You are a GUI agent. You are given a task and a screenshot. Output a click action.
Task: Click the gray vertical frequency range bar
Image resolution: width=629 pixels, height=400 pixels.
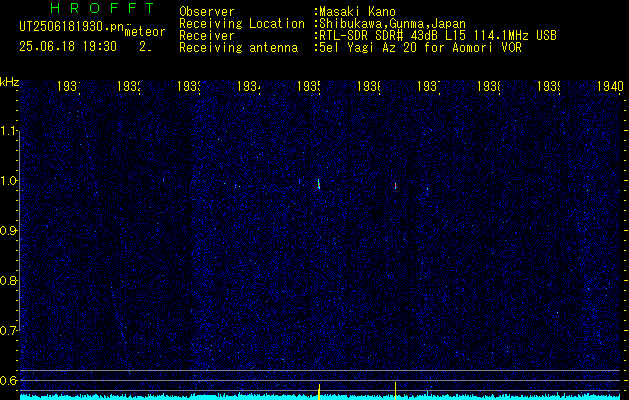pyautogui.click(x=19, y=231)
